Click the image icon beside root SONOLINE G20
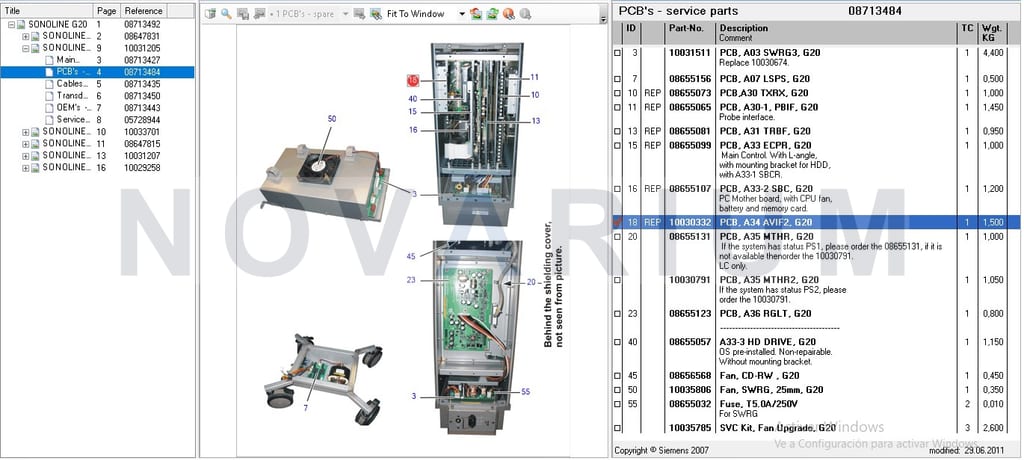 point(22,24)
